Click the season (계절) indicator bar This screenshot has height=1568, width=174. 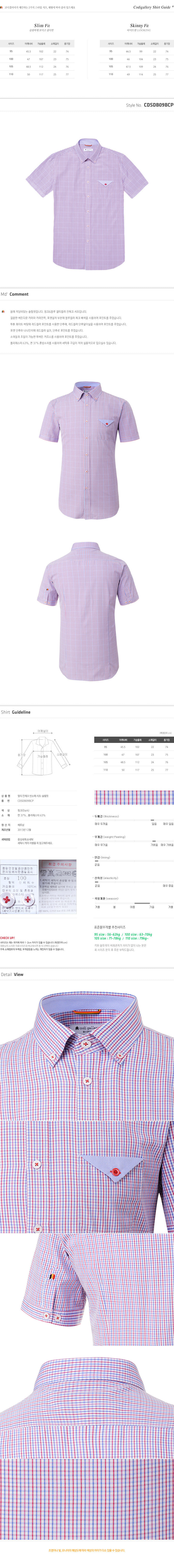133,903
